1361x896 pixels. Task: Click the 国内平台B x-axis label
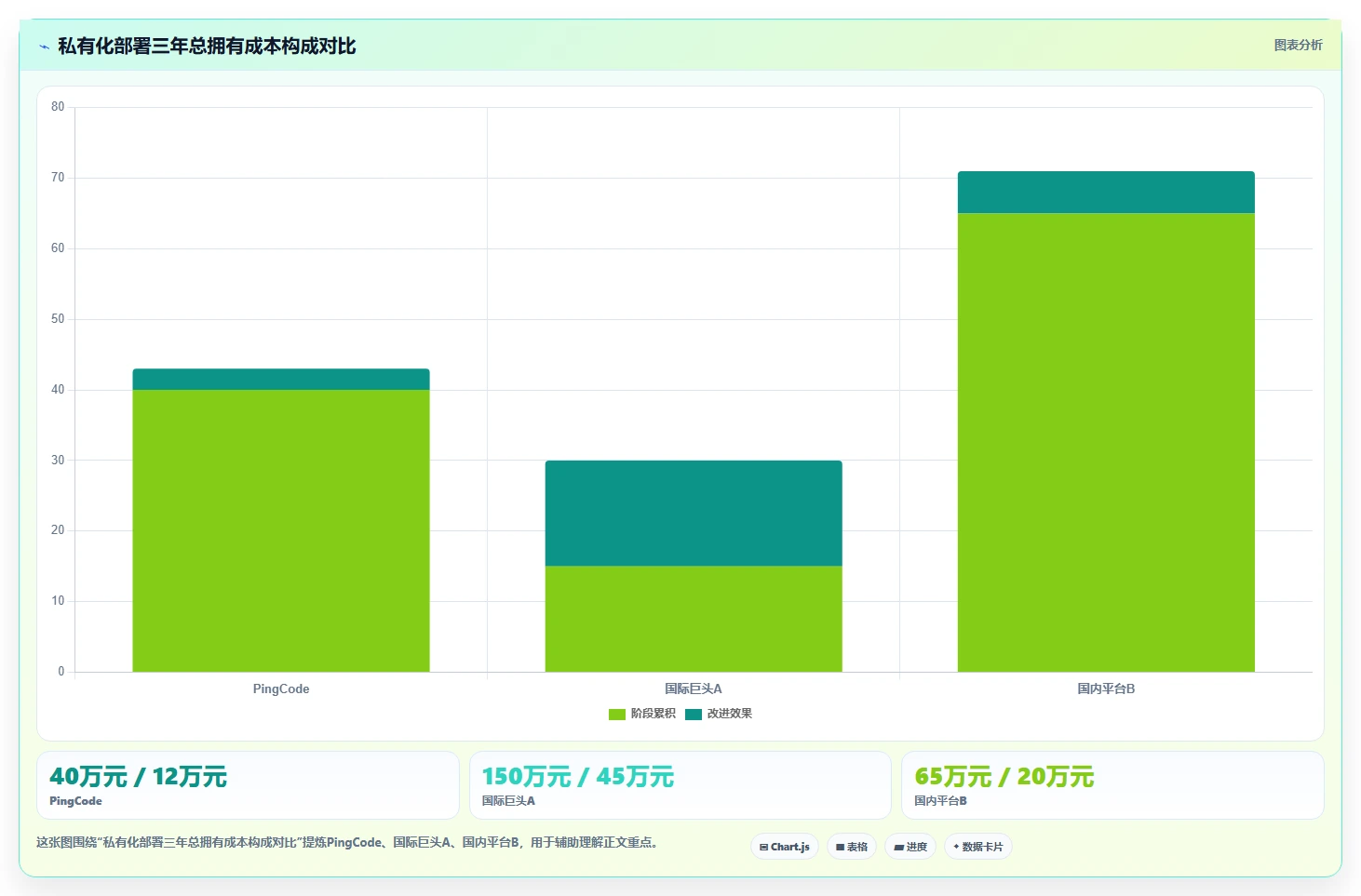tap(1106, 689)
